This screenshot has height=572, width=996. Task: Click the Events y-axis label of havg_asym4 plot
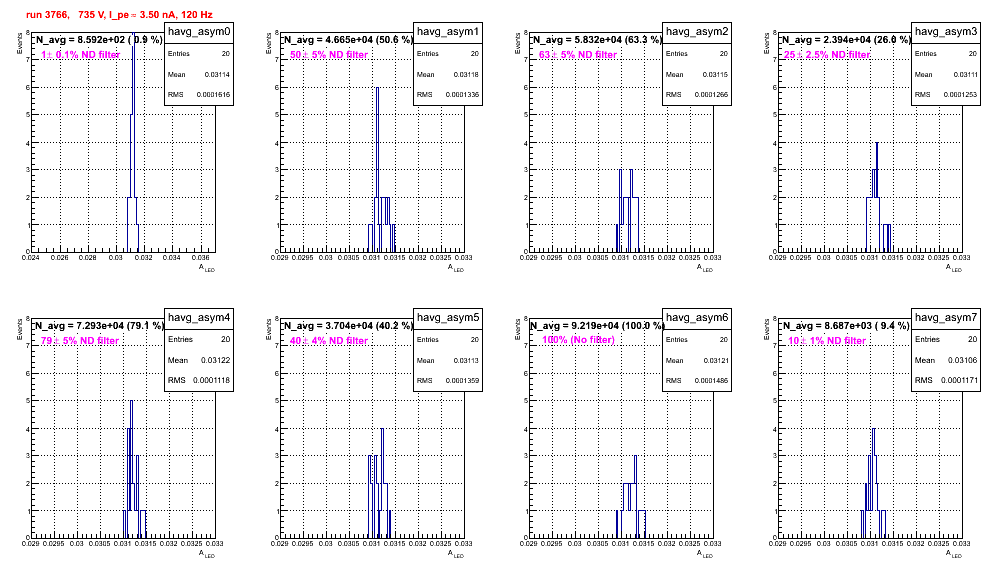(x=19, y=331)
